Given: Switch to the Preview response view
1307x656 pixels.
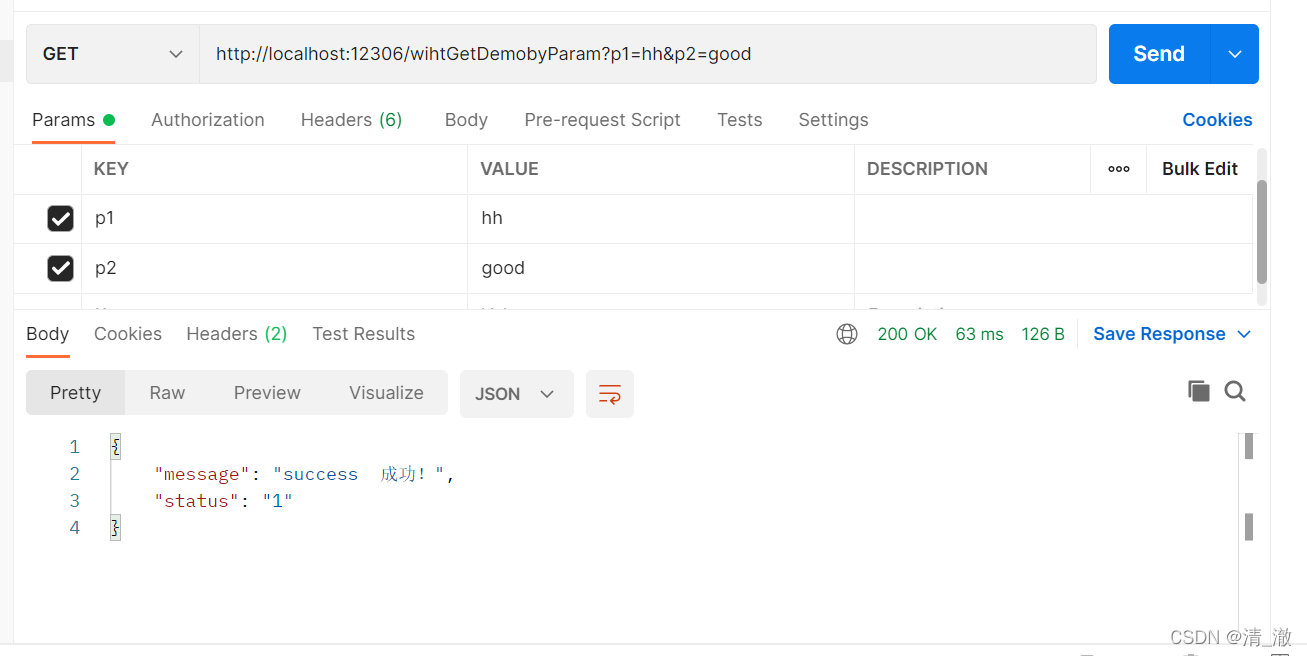Looking at the screenshot, I should pyautogui.click(x=266, y=392).
